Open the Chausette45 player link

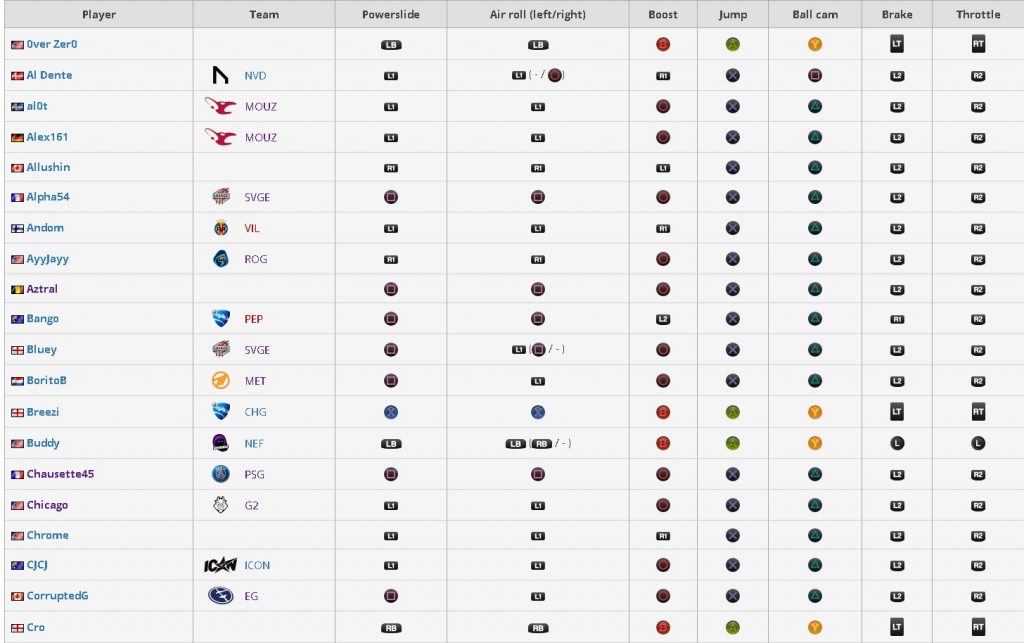tap(60, 474)
